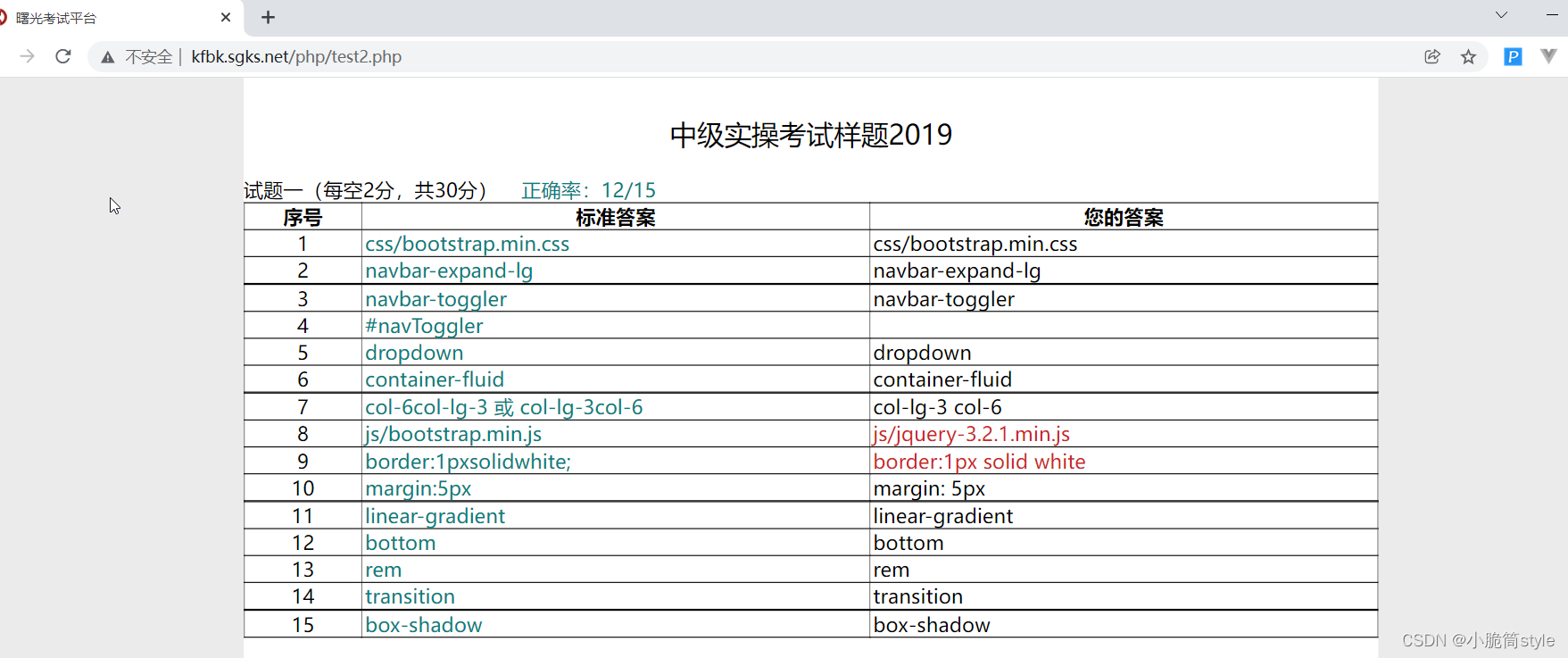Click your answer css/bootstrap.min.css
Viewport: 1568px width, 658px height.
pyautogui.click(x=975, y=244)
